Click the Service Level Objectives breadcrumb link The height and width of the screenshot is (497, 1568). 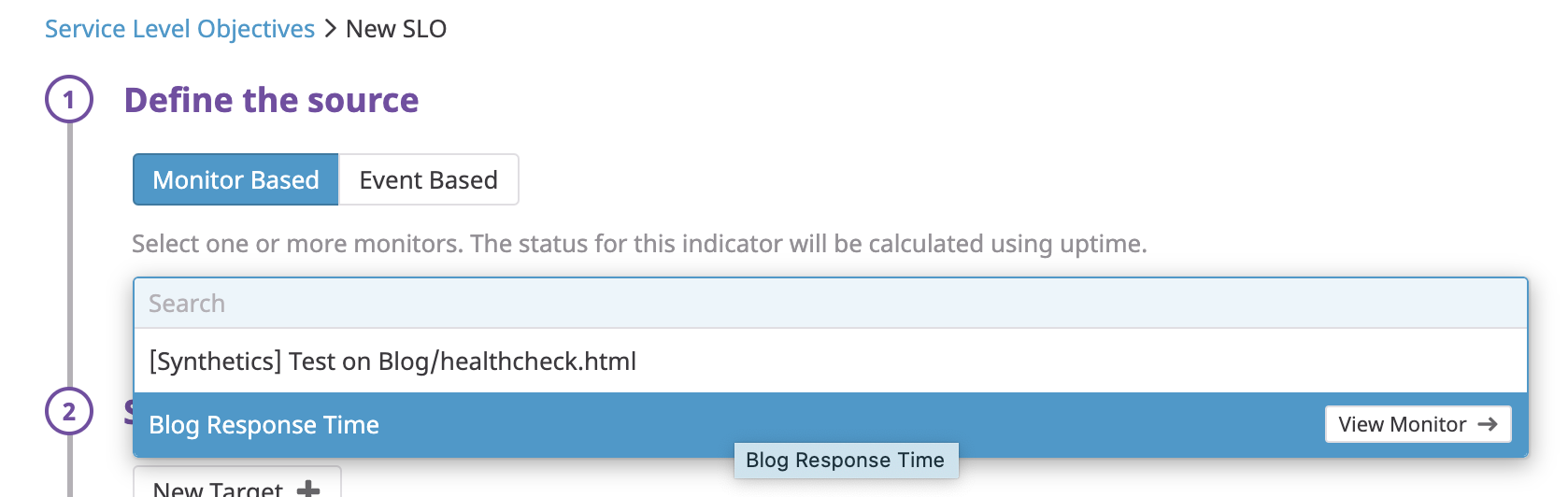click(x=179, y=29)
